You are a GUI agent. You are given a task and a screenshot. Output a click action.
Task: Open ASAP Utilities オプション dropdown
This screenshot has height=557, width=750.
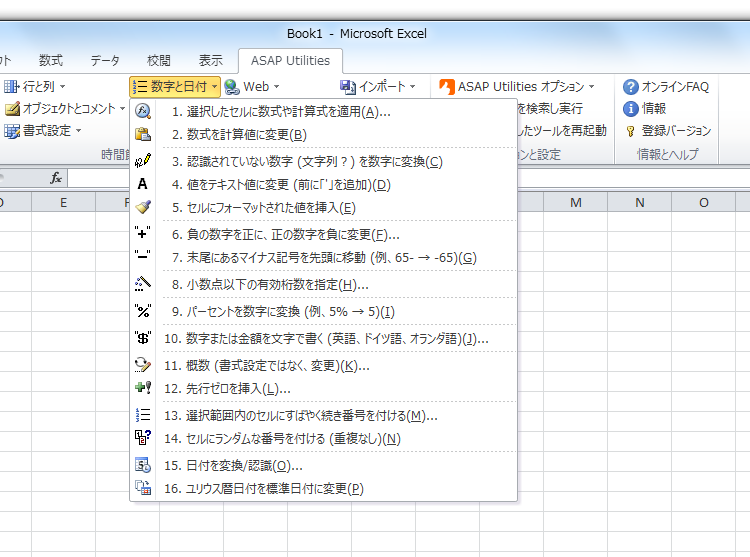pyautogui.click(x=592, y=87)
